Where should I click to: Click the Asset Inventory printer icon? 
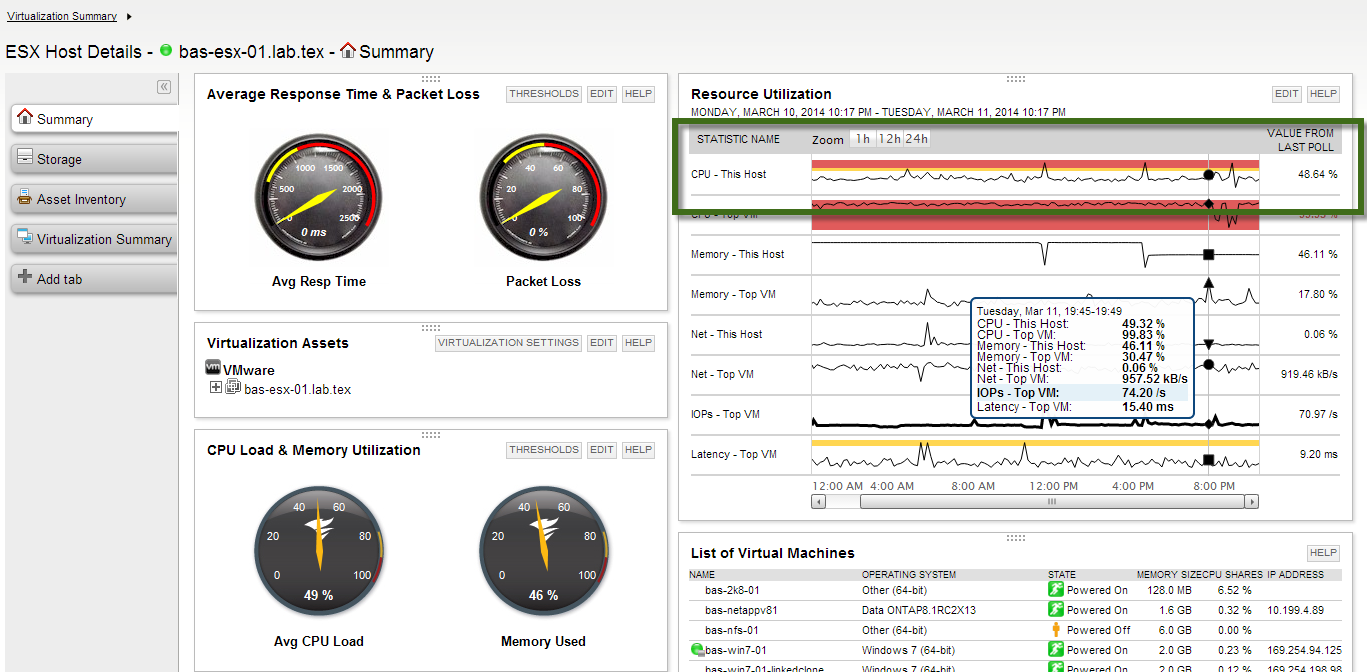(x=25, y=198)
